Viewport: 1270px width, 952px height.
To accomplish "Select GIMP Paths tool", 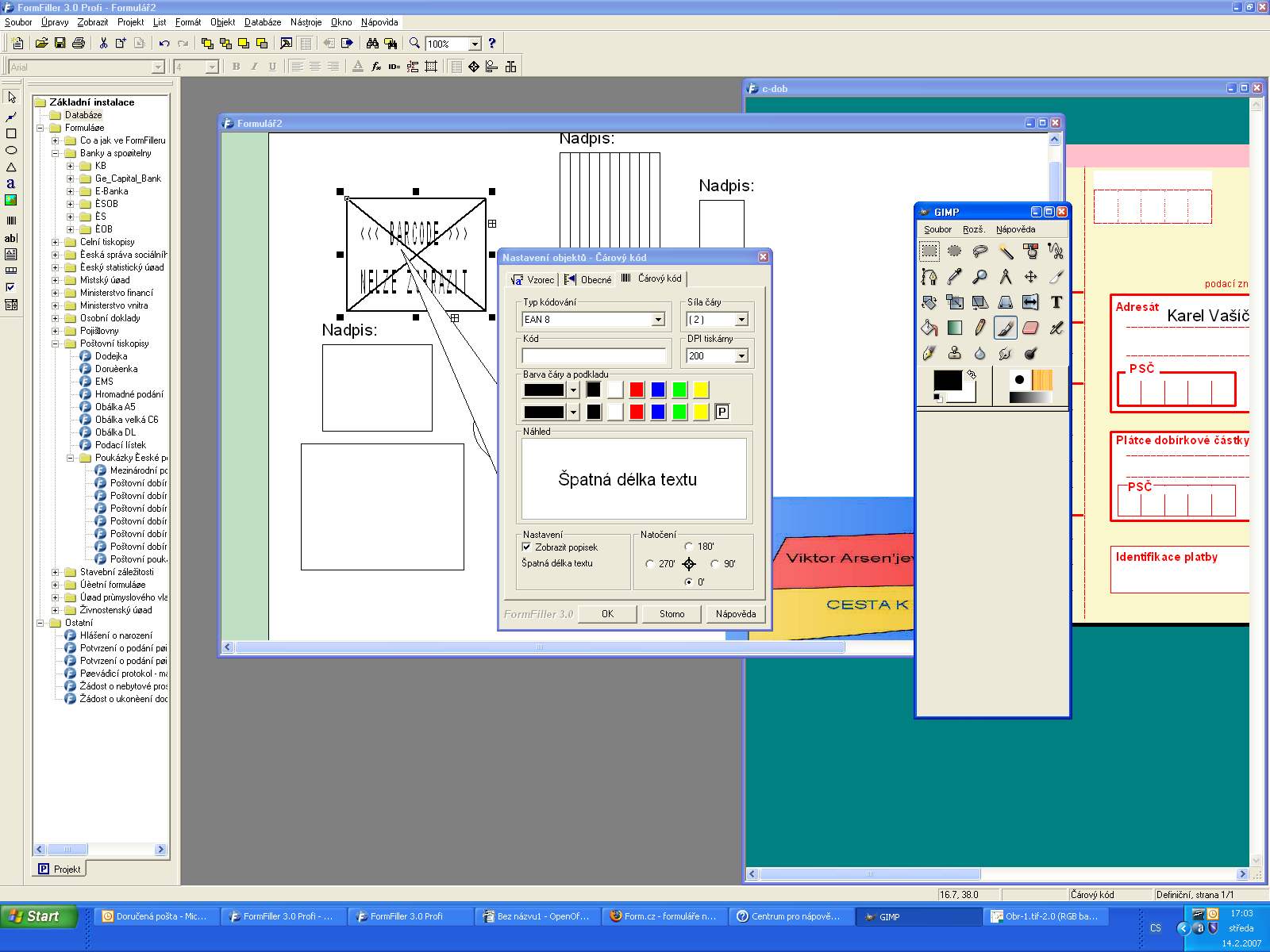I will tap(929, 277).
